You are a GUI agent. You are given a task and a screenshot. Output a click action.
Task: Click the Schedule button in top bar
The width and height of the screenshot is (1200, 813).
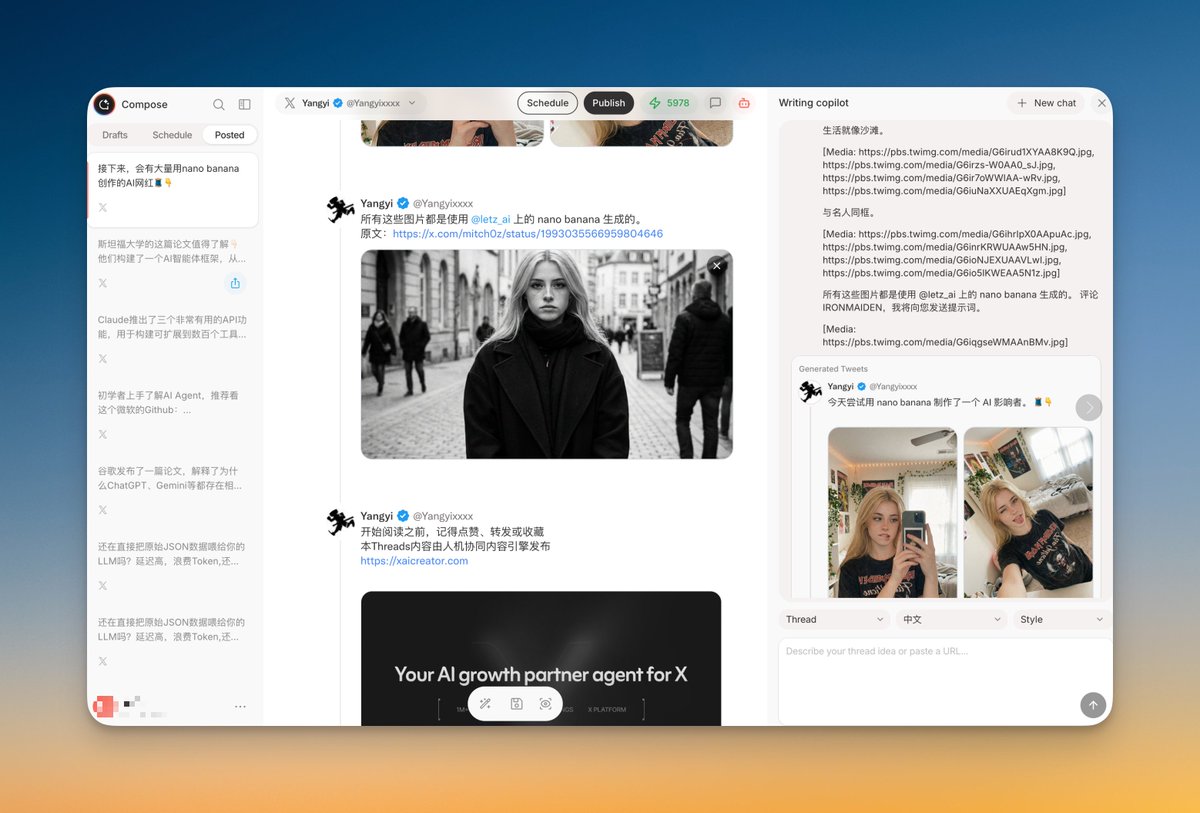[x=548, y=103]
